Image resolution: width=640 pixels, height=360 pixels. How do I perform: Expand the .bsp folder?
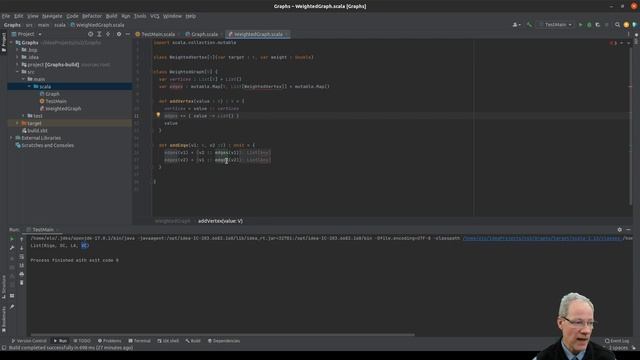[x=18, y=50]
